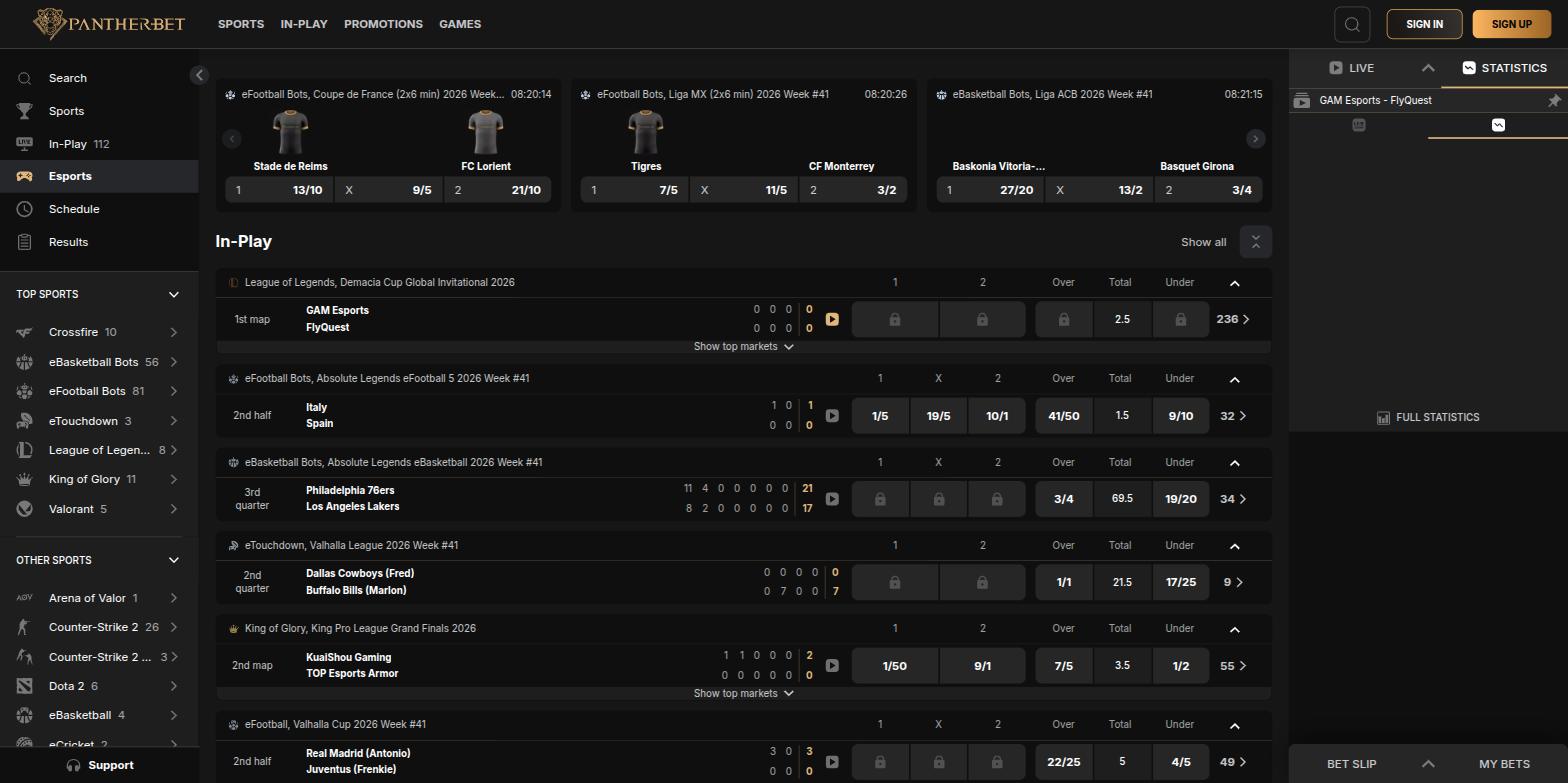The width and height of the screenshot is (1568, 783).
Task: Play the GAM Esports vs FlyQuest live stream icon
Action: [832, 319]
